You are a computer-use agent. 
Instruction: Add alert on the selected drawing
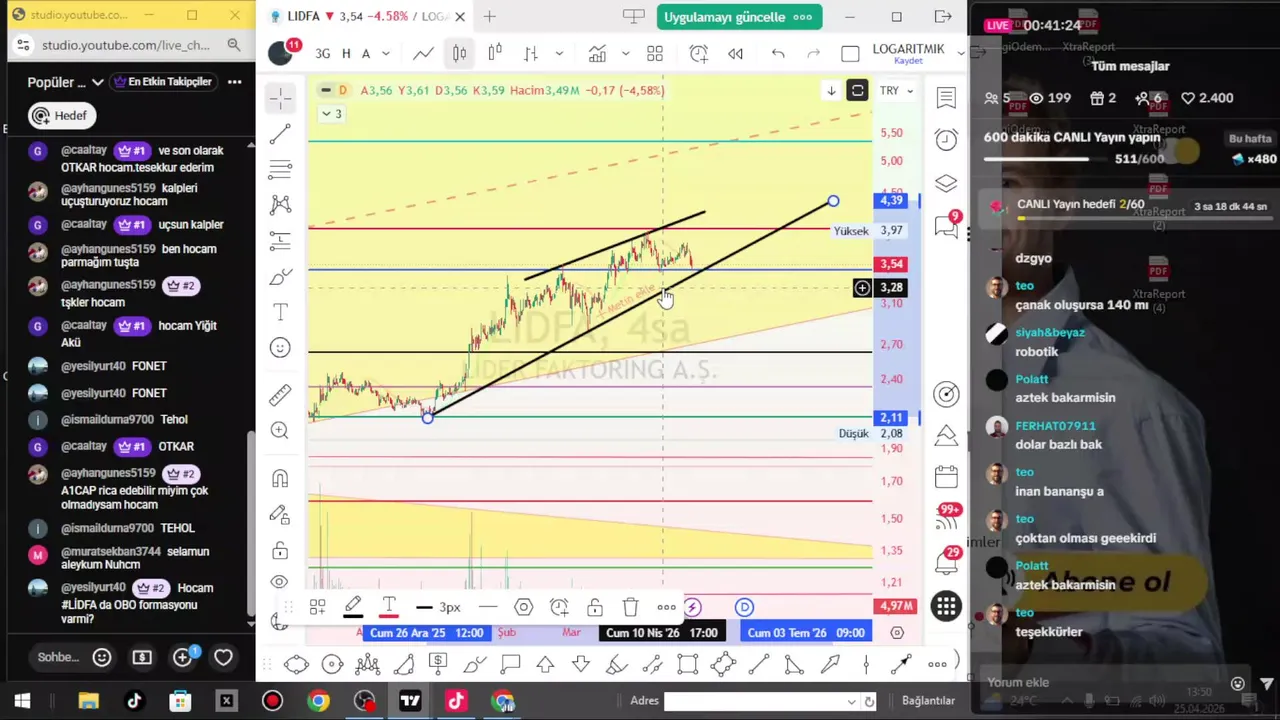coord(559,607)
